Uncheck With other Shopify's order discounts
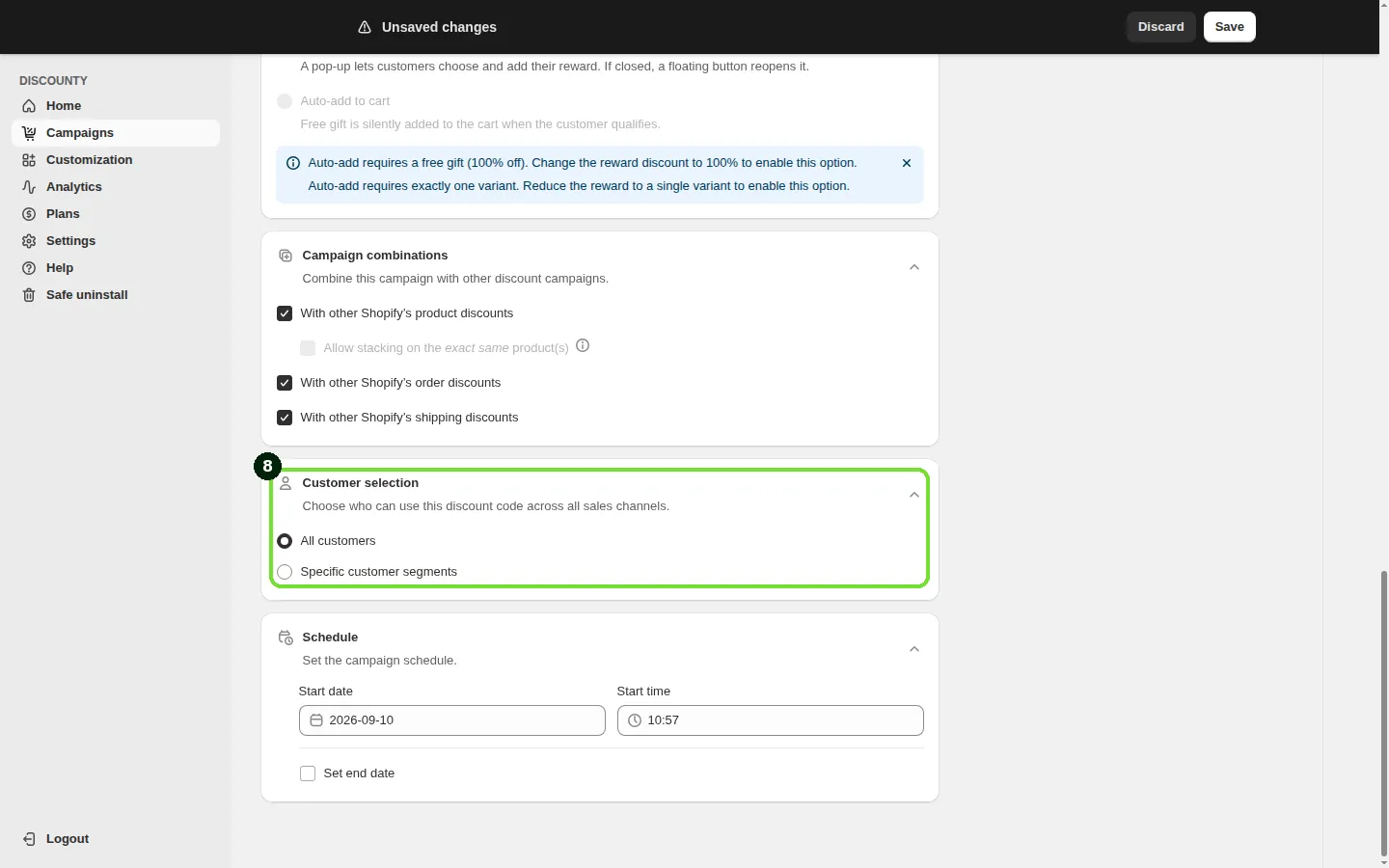 click(x=285, y=383)
